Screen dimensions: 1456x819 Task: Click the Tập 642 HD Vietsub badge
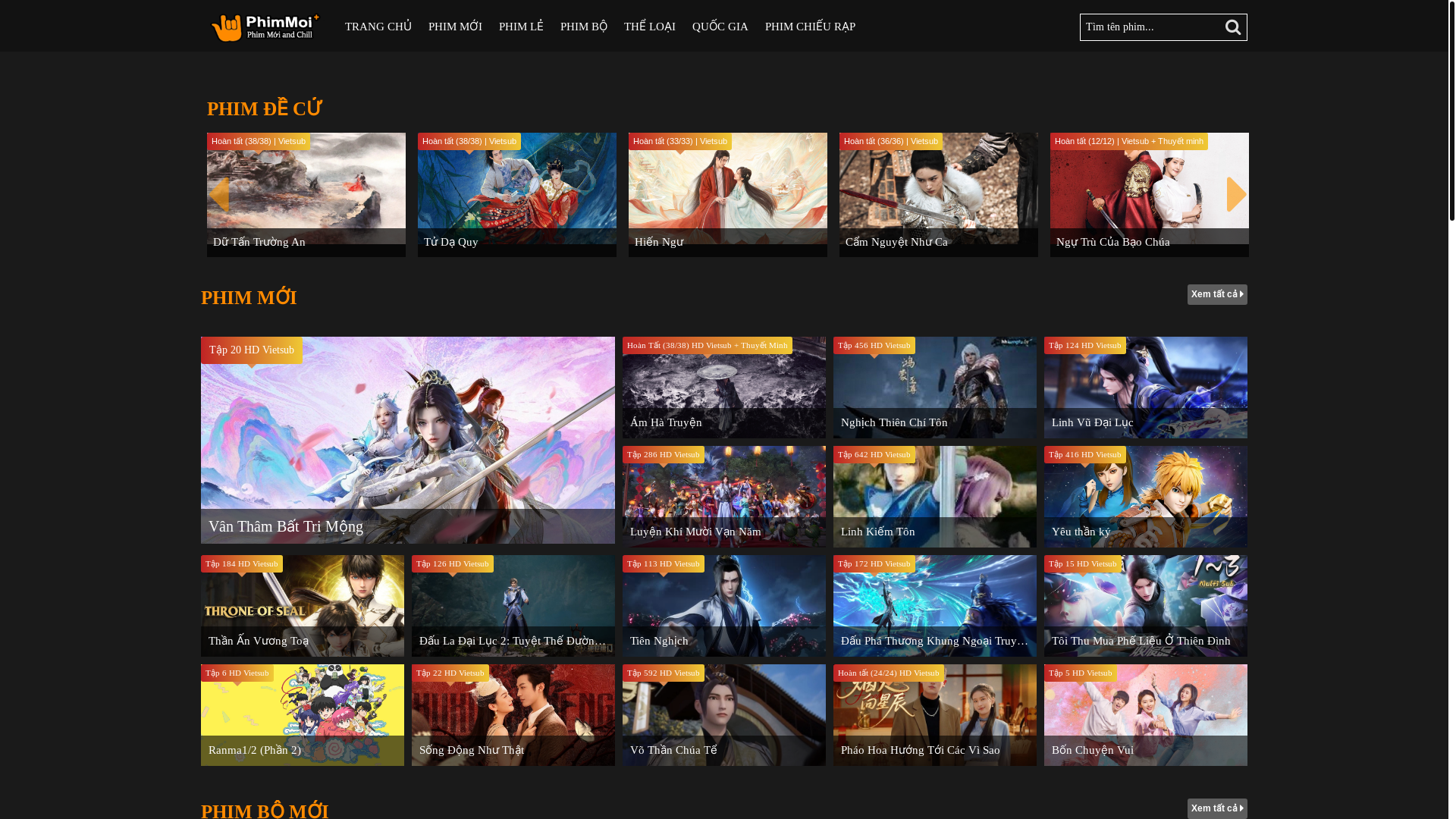tap(874, 455)
